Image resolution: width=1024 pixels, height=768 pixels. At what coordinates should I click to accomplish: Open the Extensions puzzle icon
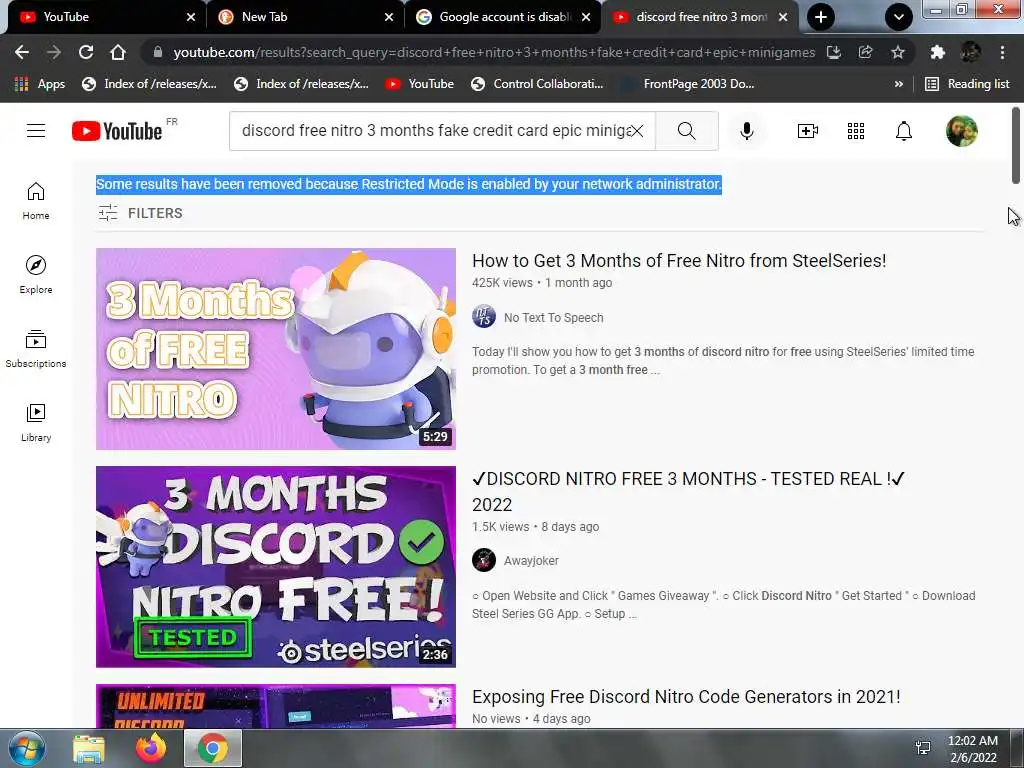[938, 52]
